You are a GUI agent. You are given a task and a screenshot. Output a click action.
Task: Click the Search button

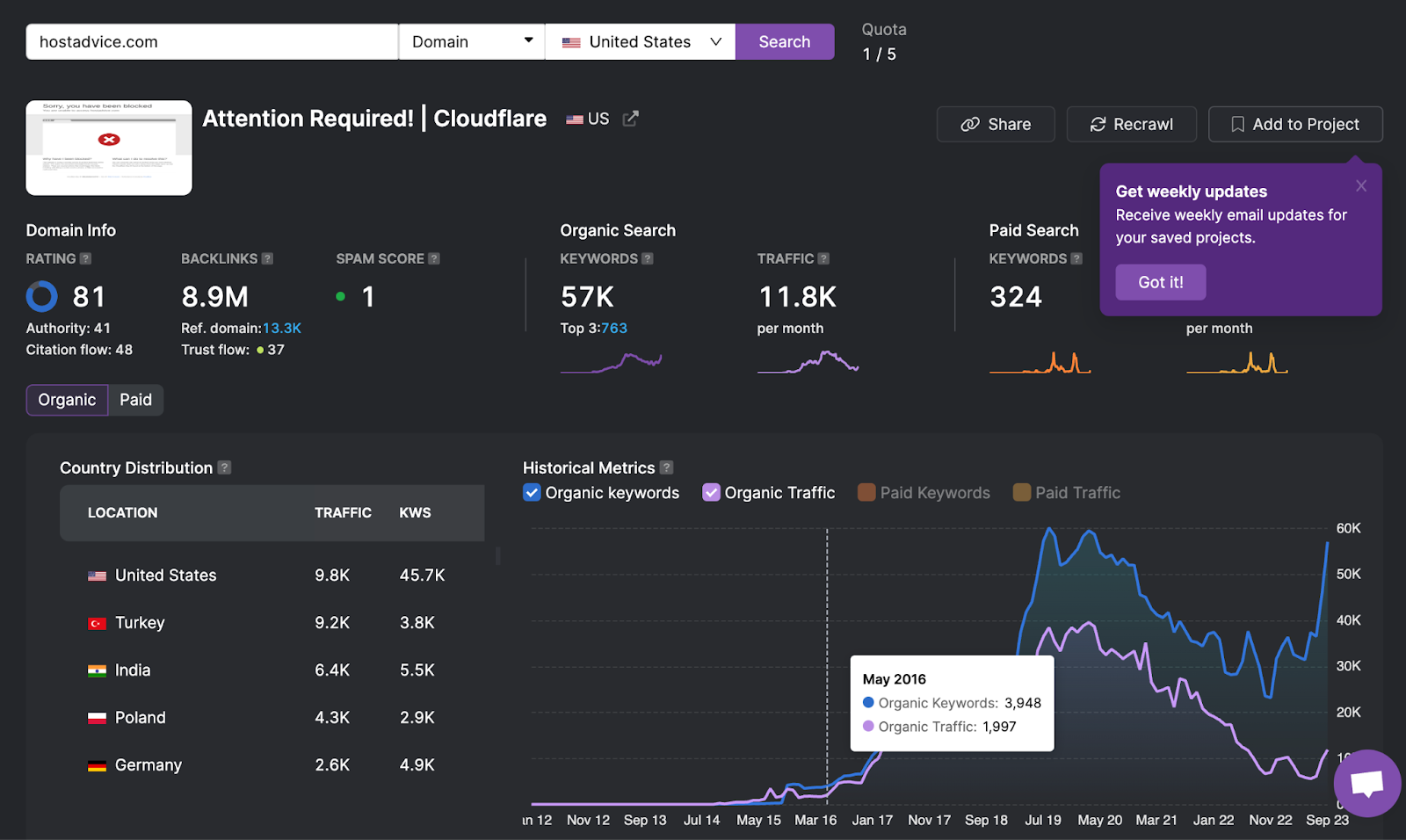[784, 41]
